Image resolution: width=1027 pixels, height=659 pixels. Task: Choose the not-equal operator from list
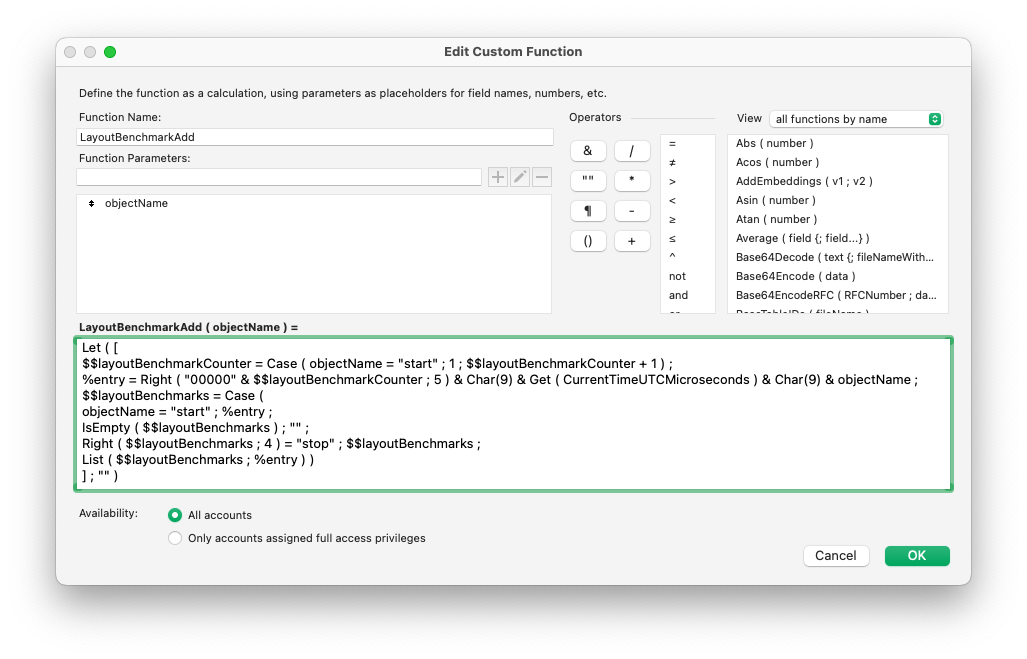coord(672,162)
